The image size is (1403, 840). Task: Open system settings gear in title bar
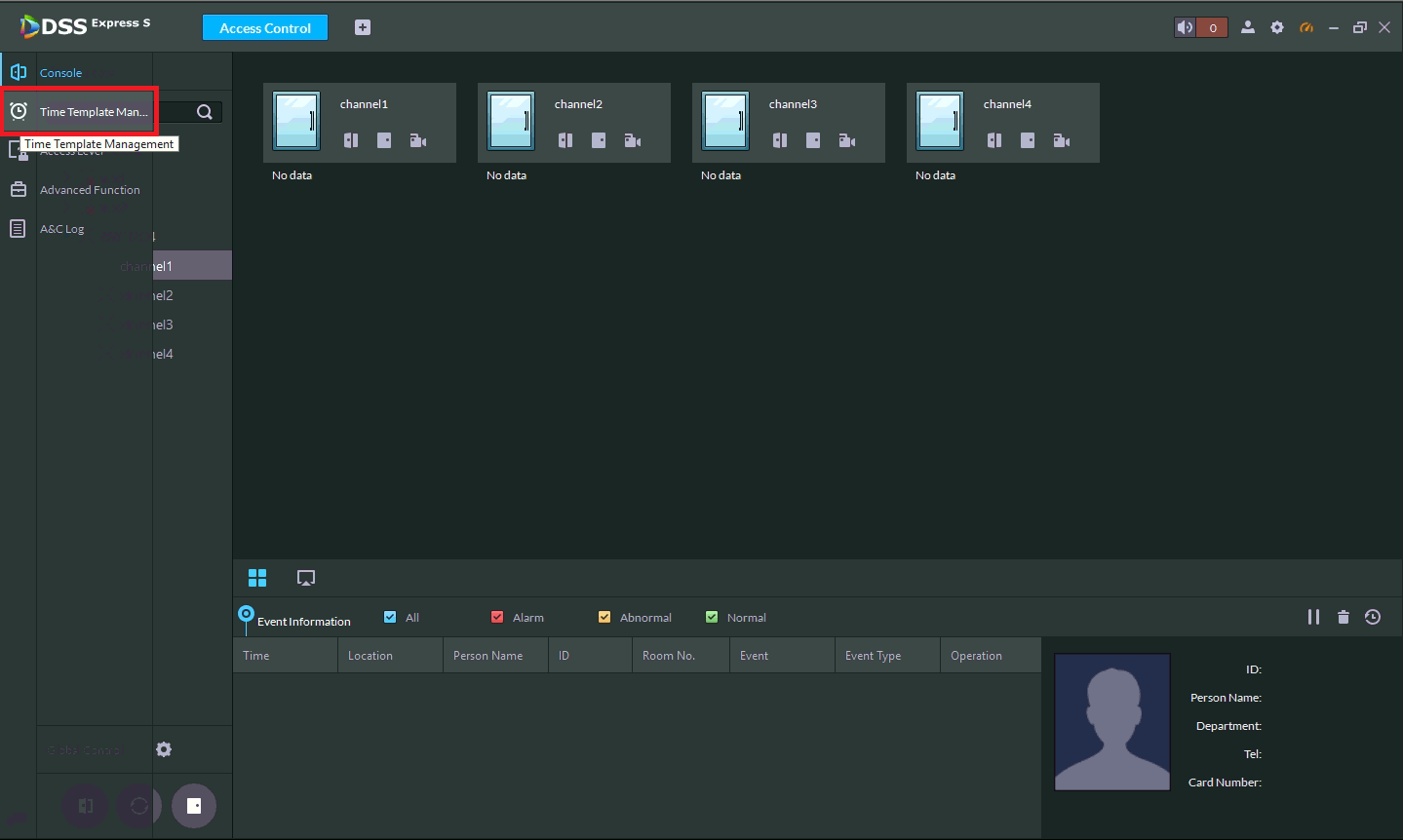1277,27
